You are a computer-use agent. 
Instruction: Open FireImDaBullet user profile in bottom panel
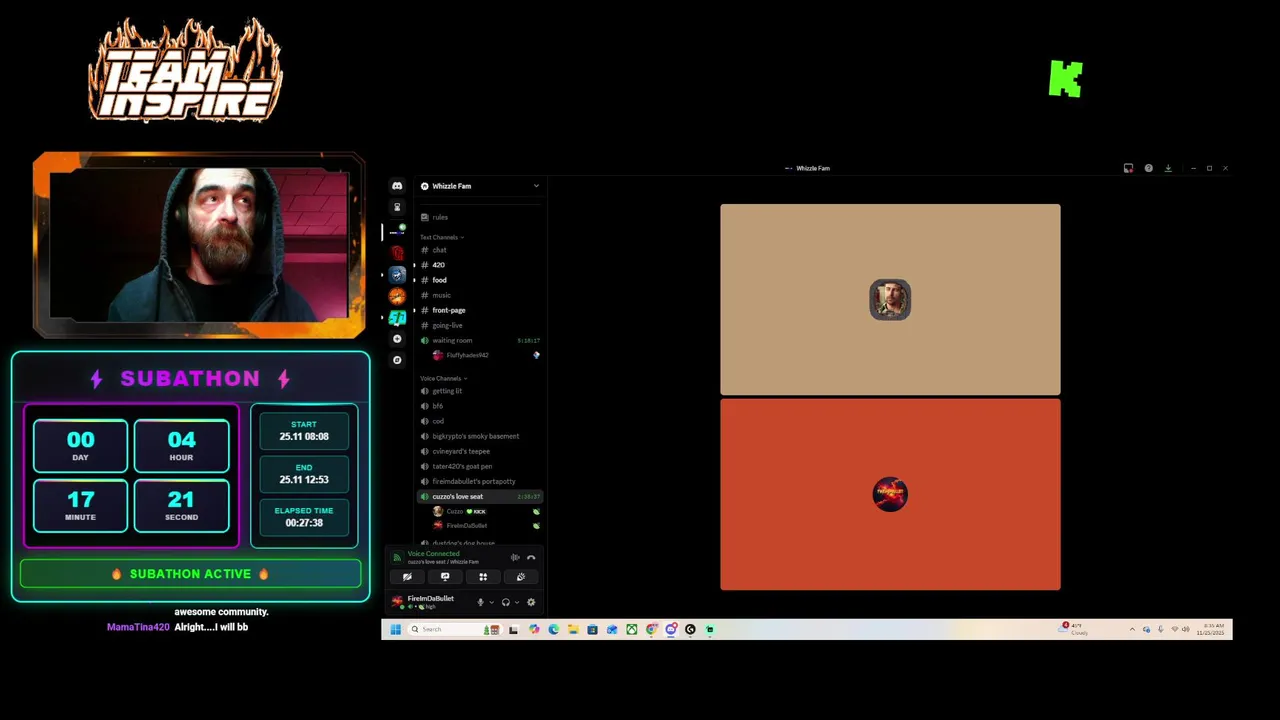(x=424, y=602)
